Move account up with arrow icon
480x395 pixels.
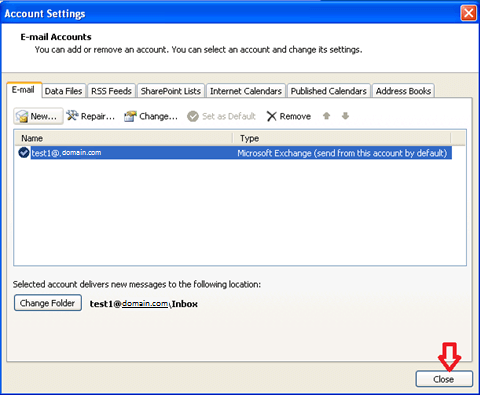click(327, 116)
